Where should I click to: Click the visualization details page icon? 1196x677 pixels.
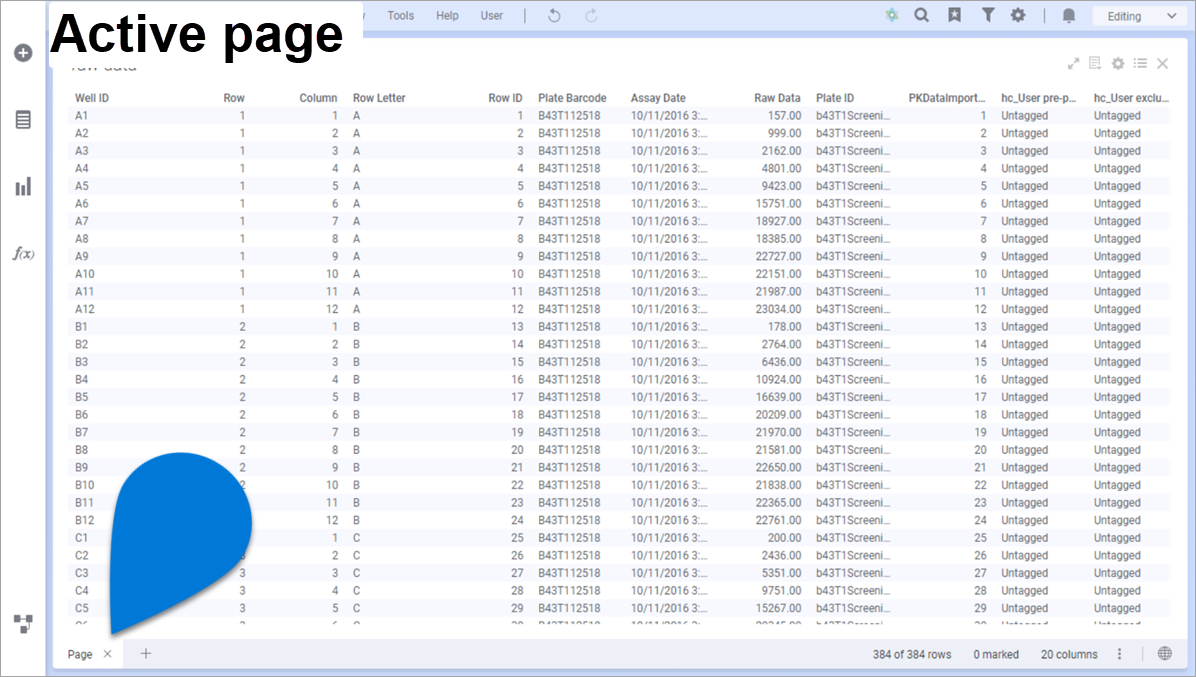click(1095, 63)
